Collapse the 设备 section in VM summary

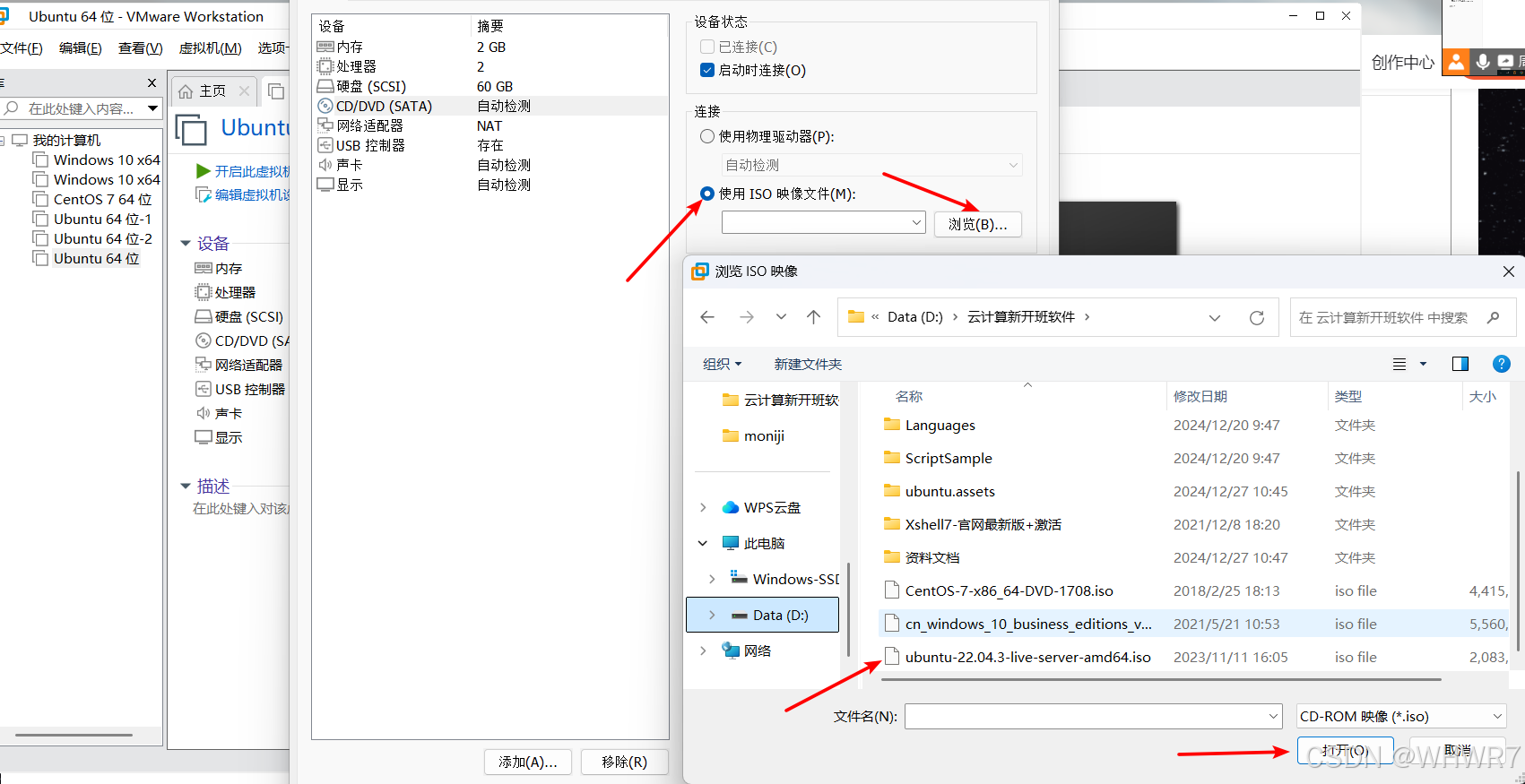(x=186, y=243)
